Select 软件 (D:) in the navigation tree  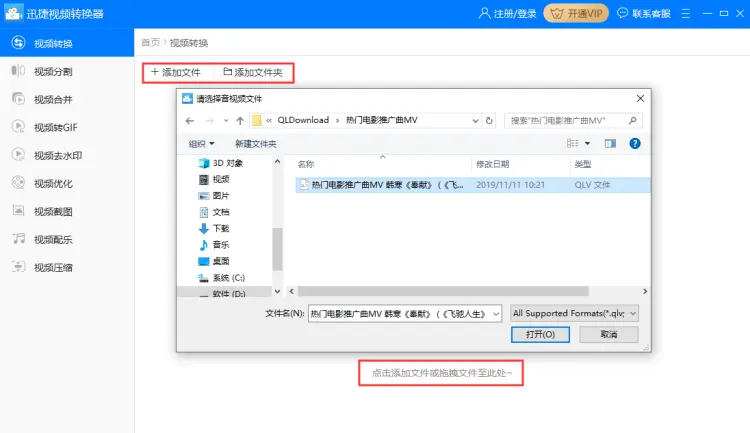[222, 293]
